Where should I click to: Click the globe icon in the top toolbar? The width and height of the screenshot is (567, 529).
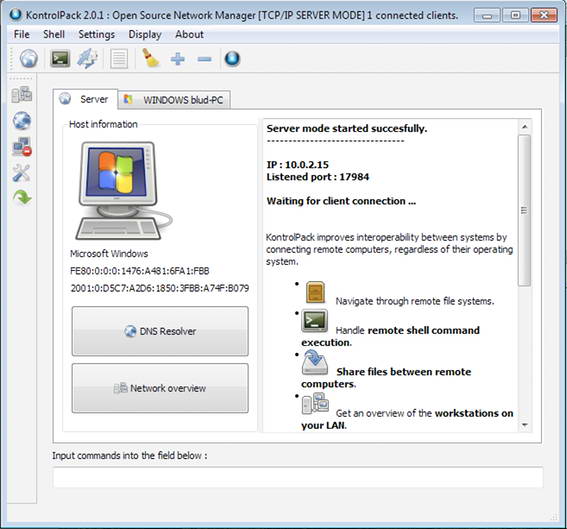[29, 59]
